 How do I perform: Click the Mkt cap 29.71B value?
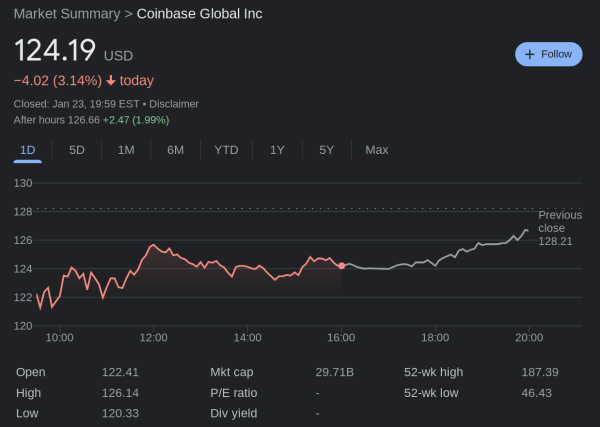tap(334, 372)
